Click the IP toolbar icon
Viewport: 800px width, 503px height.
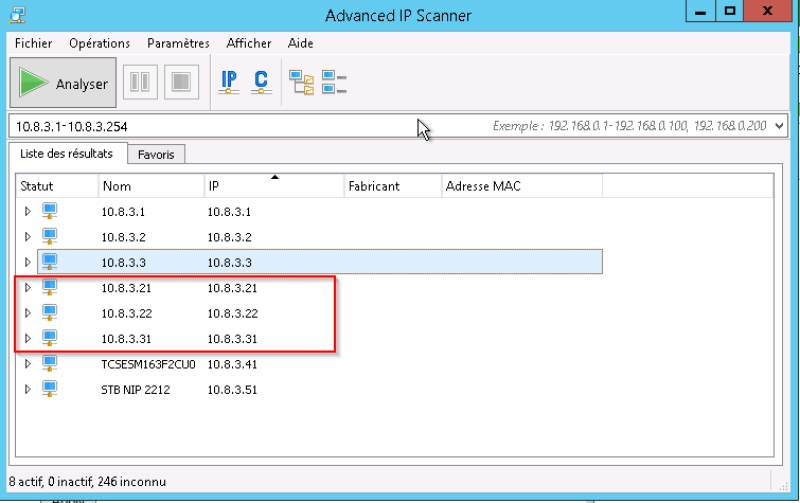pyautogui.click(x=229, y=83)
